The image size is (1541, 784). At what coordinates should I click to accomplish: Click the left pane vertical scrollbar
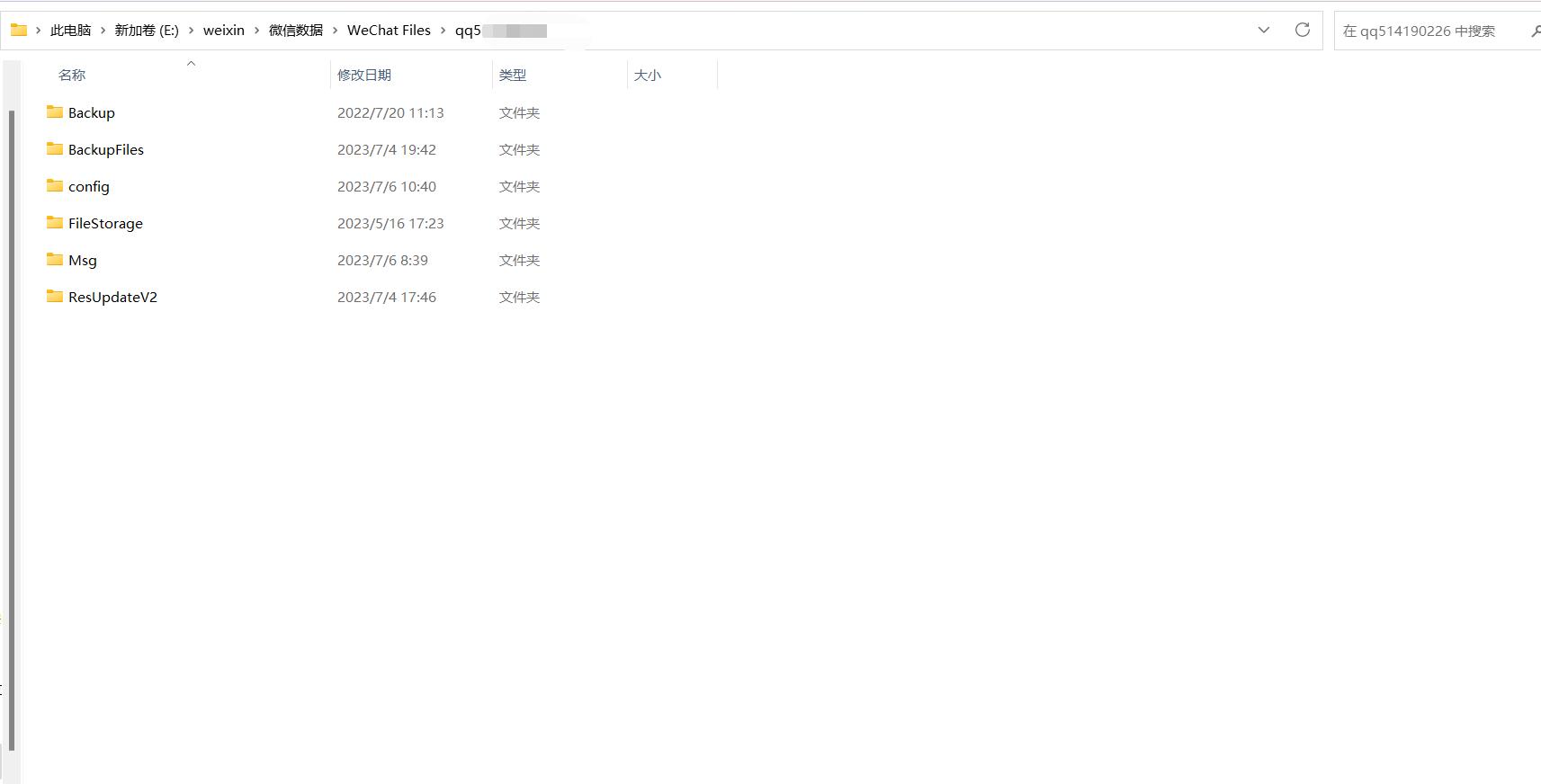pos(12,430)
